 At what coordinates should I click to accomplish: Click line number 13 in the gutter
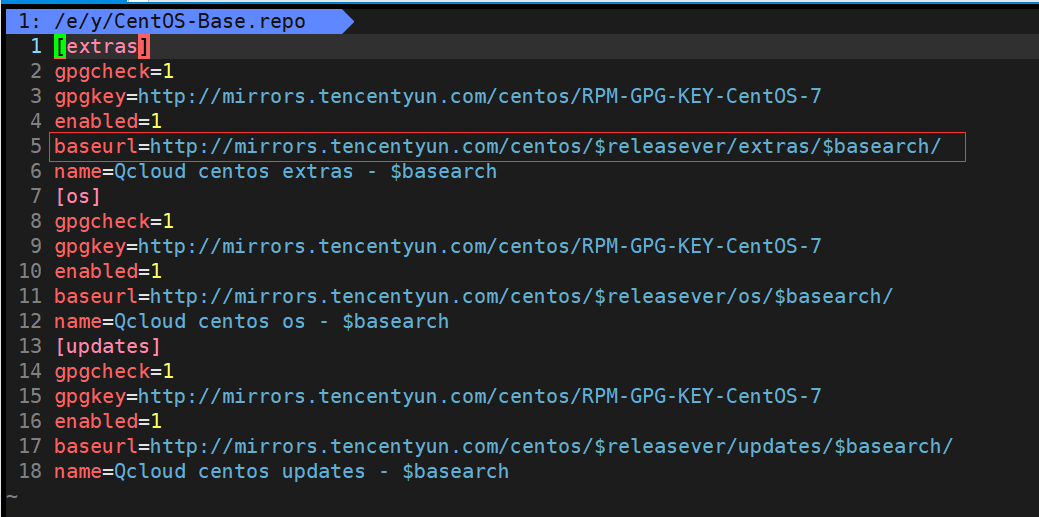click(30, 347)
